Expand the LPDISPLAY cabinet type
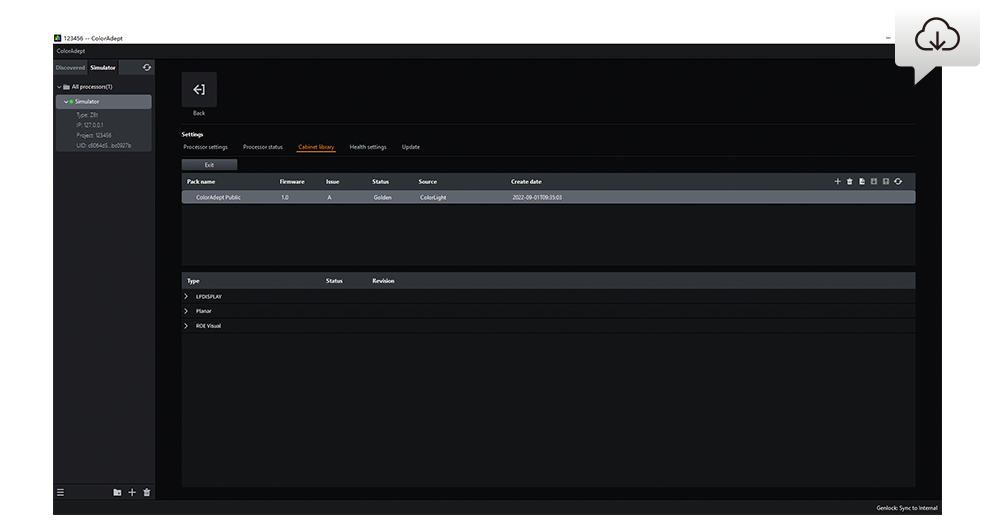This screenshot has height=523, width=996. point(186,297)
